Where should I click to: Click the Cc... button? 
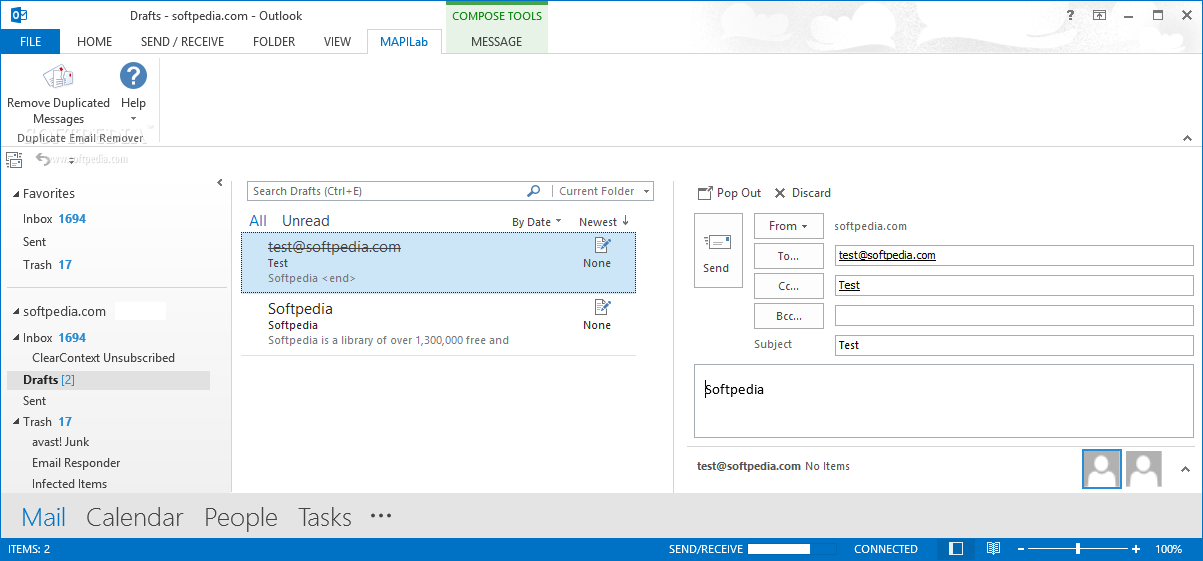(788, 286)
